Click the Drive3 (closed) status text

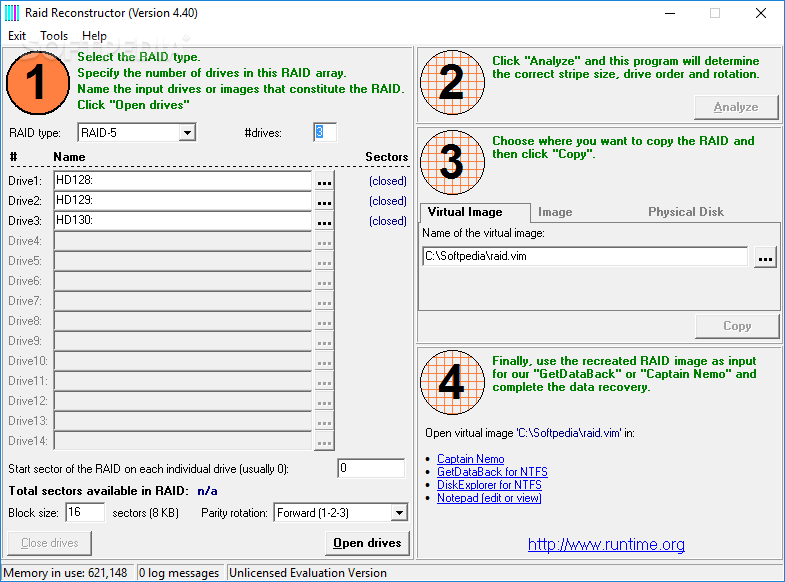click(387, 221)
